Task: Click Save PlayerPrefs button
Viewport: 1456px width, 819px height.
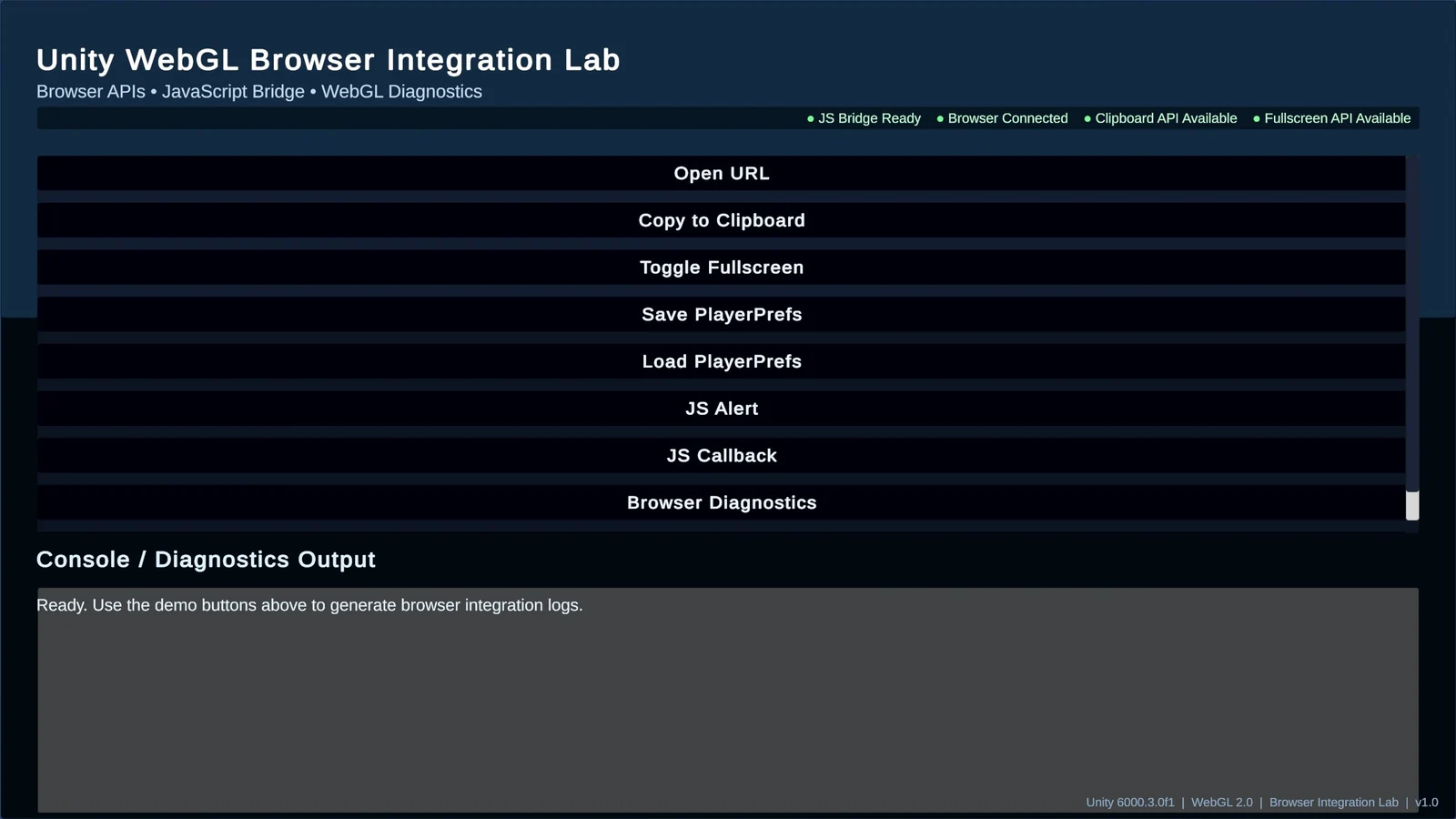Action: [x=721, y=314]
